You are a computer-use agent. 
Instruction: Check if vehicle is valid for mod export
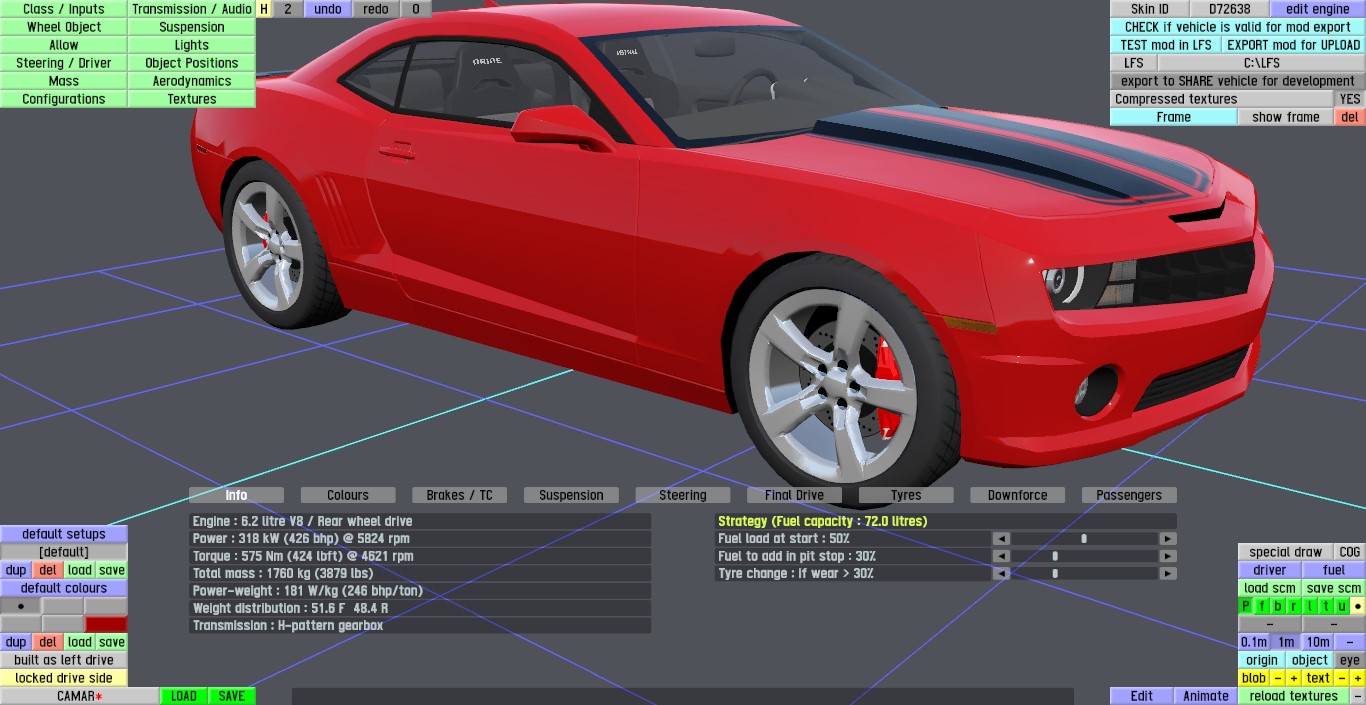tap(1238, 27)
